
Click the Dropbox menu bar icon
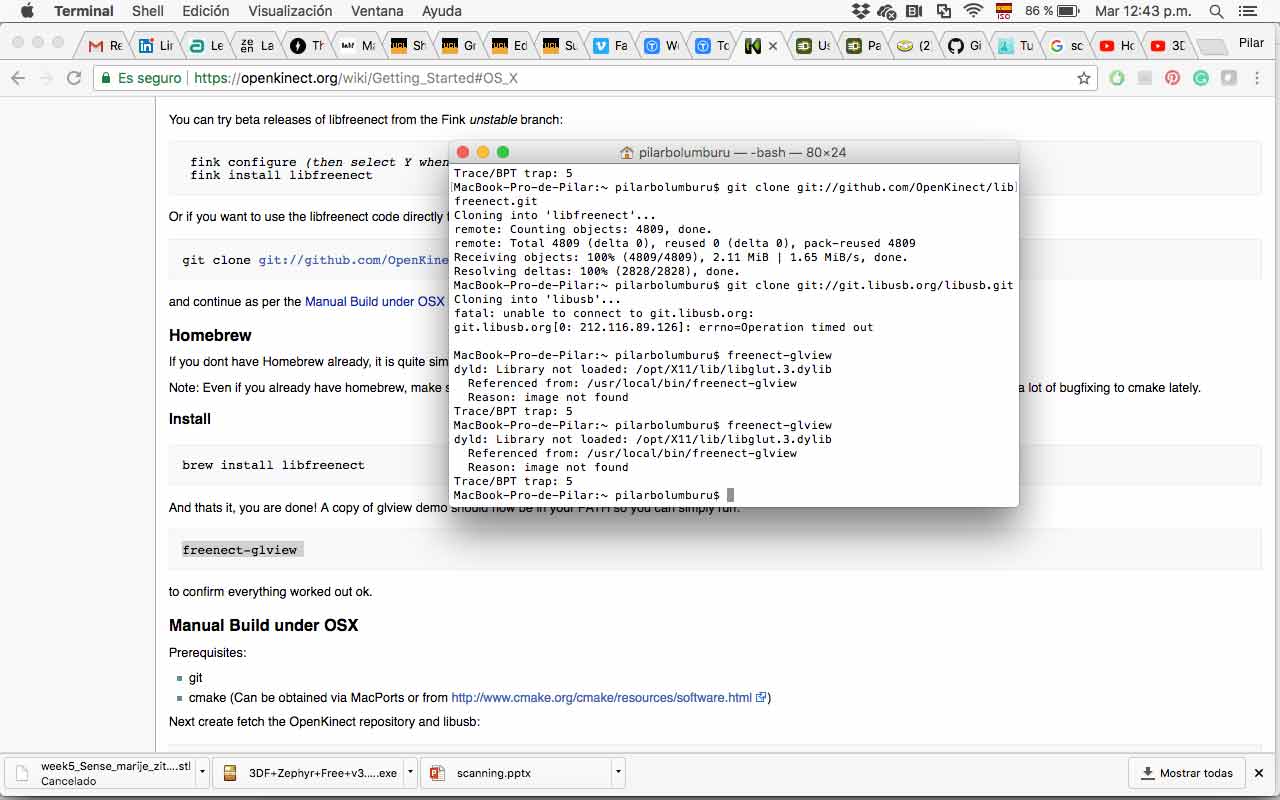click(x=861, y=11)
